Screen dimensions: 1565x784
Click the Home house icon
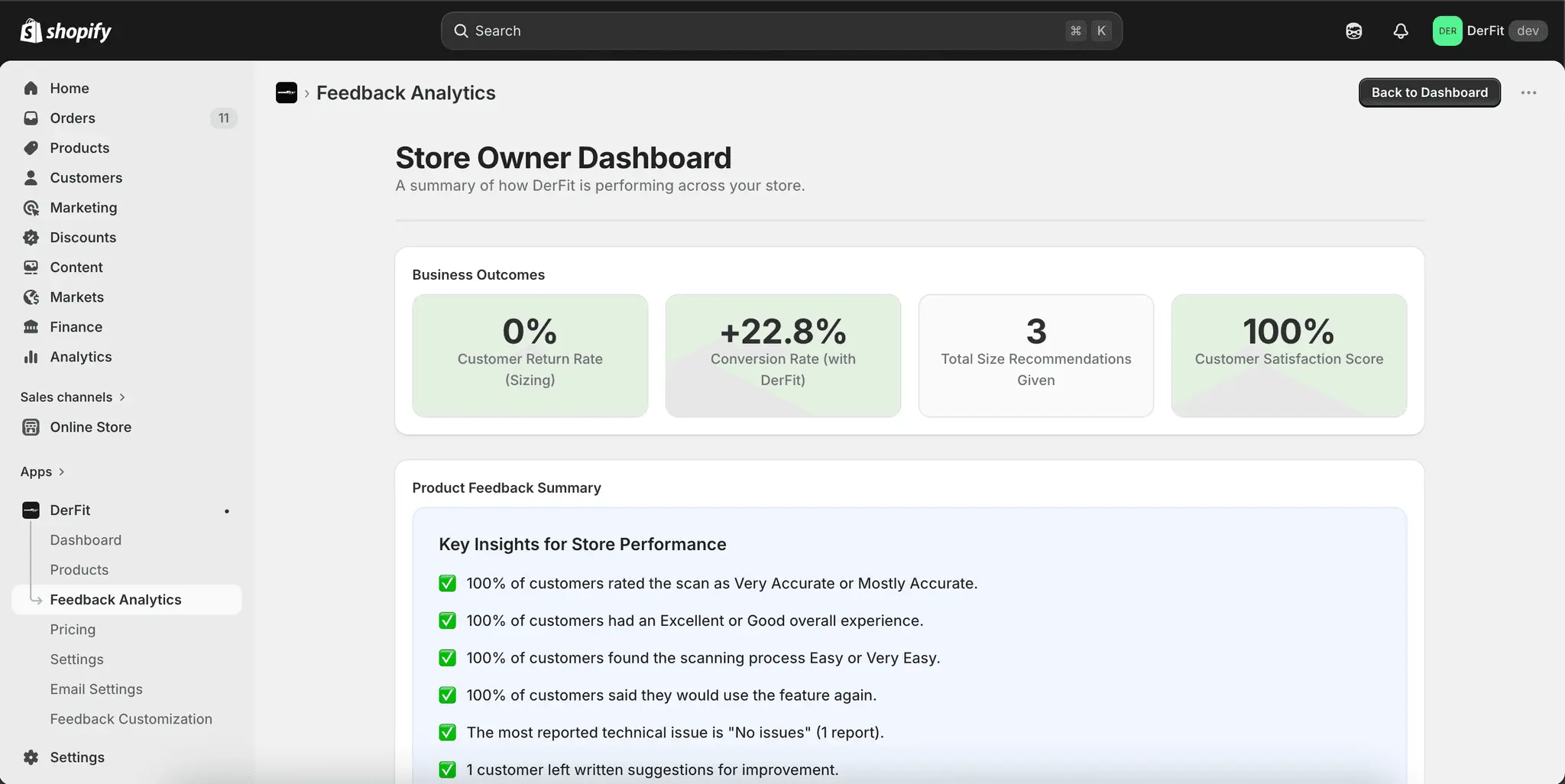pyautogui.click(x=31, y=88)
